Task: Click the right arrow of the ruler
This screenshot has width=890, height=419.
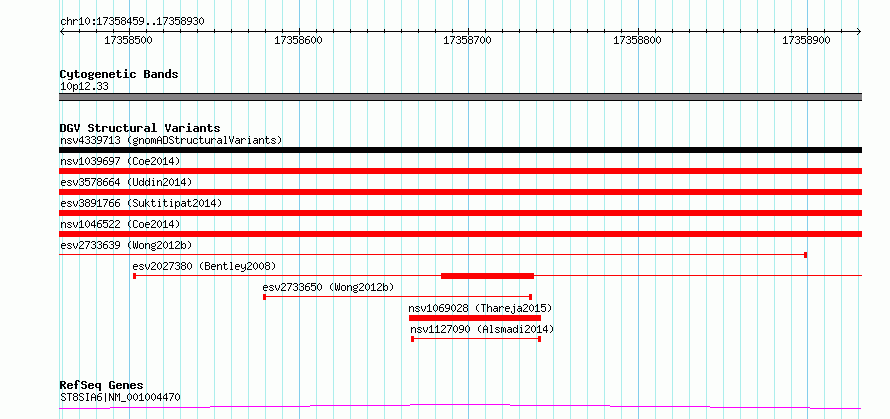Action: coord(859,31)
